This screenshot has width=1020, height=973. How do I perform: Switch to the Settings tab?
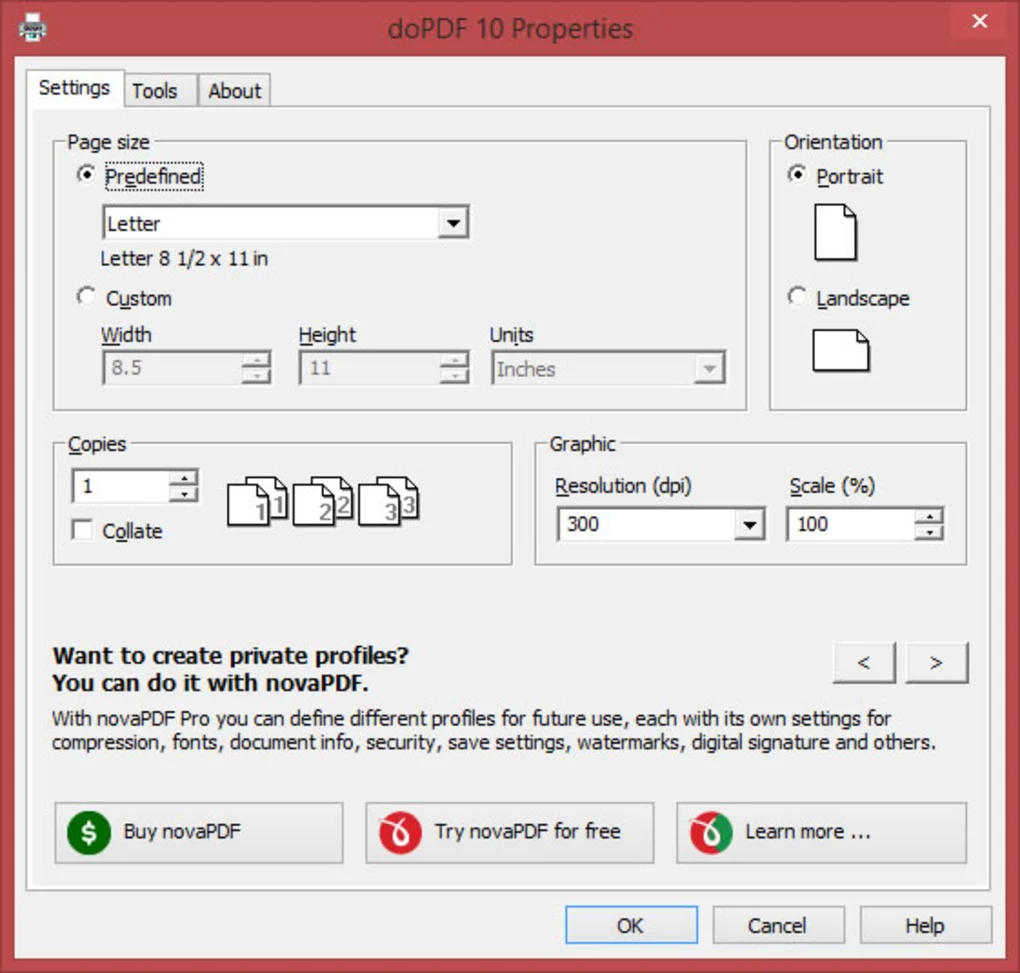(74, 88)
